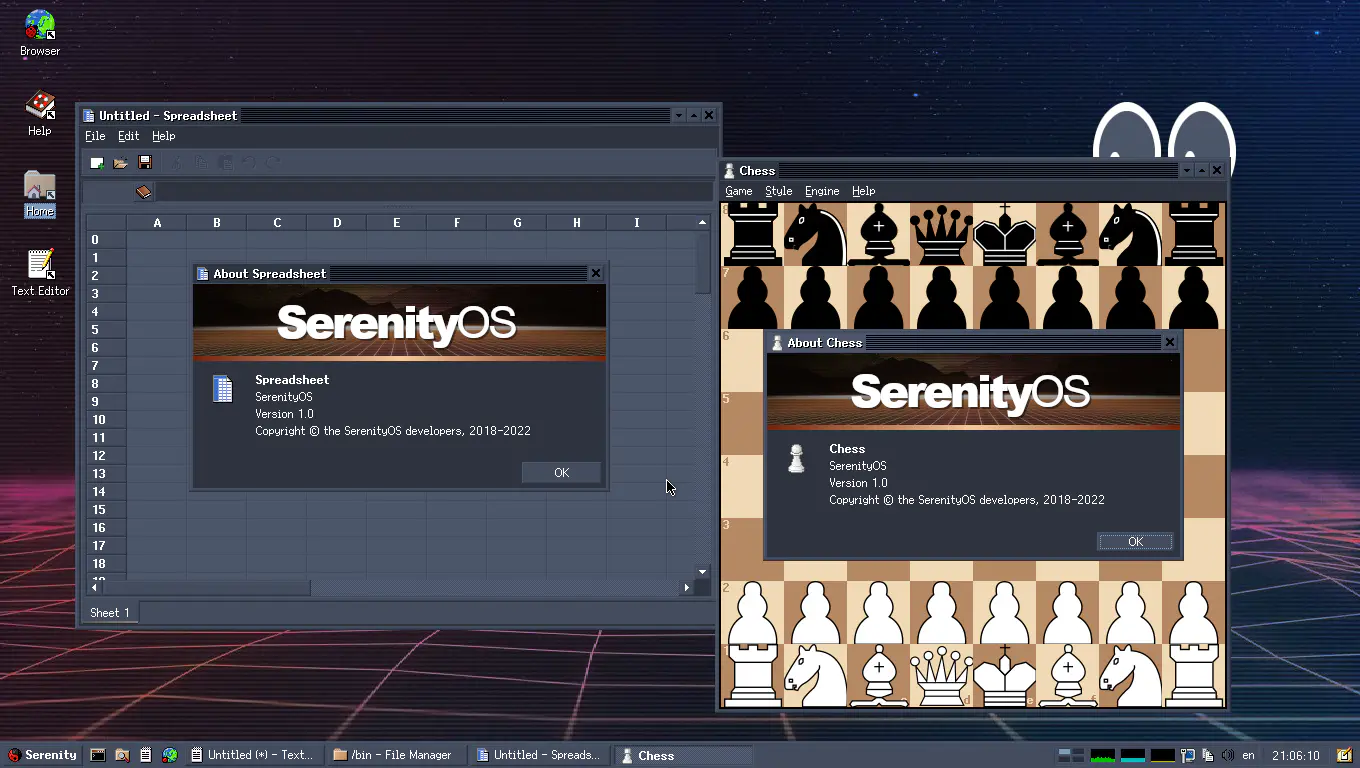Open the Serenity start menu button

[x=42, y=755]
